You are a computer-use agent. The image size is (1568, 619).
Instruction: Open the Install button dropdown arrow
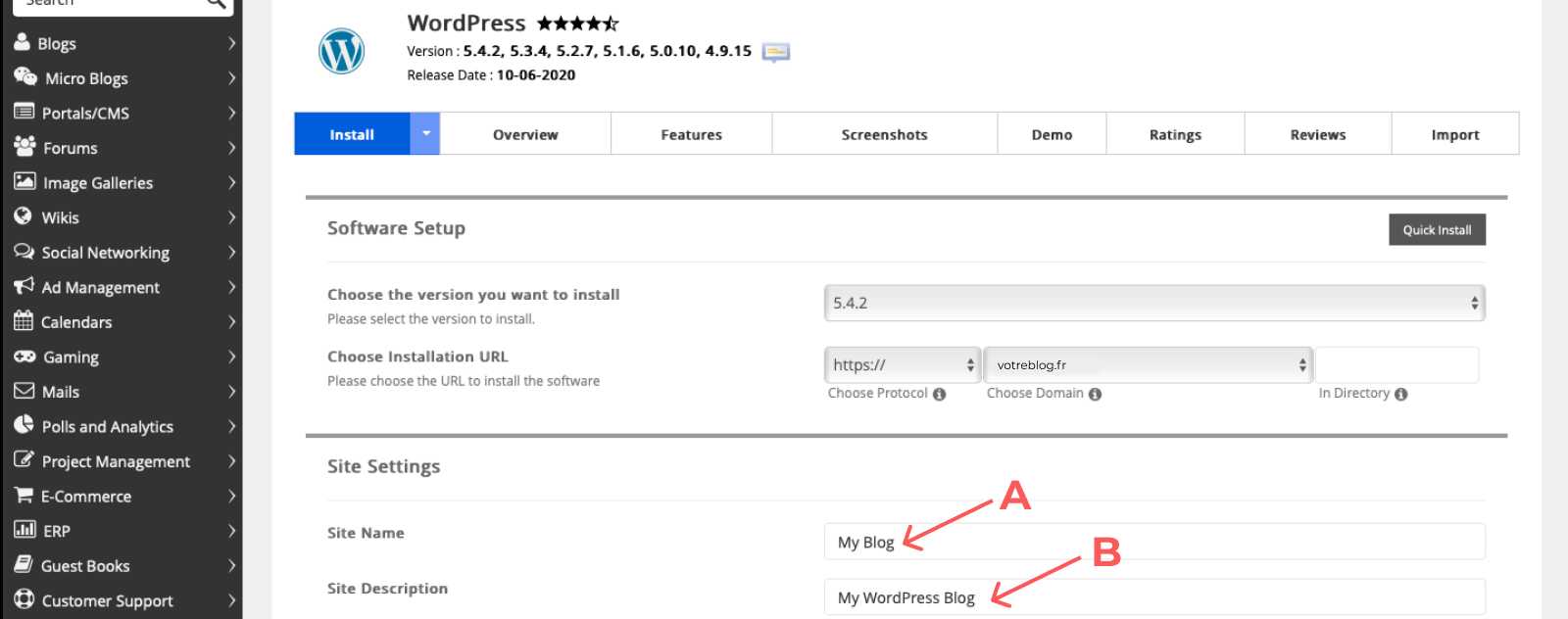[x=425, y=134]
